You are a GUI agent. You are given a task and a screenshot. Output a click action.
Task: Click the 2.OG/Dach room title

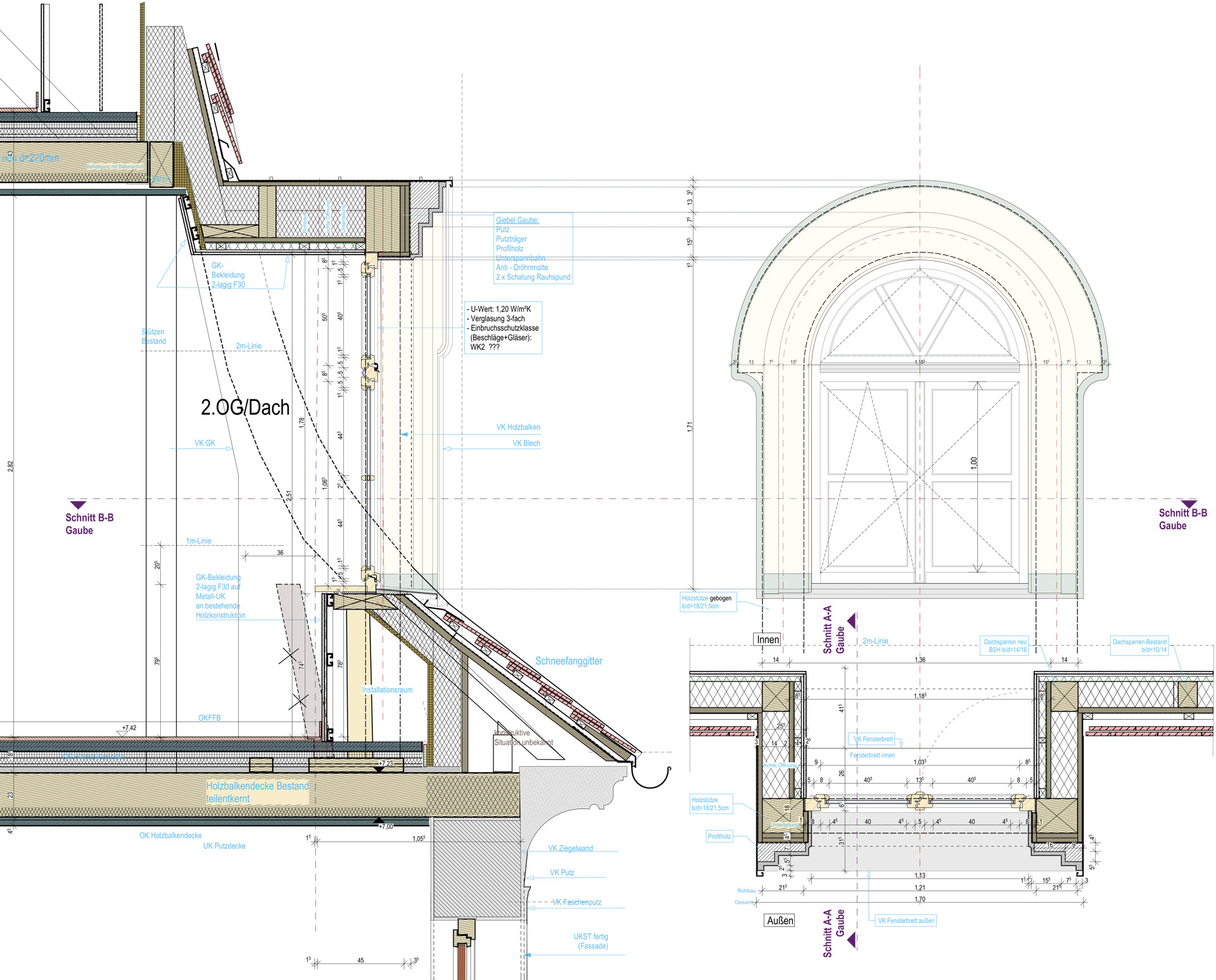[245, 408]
